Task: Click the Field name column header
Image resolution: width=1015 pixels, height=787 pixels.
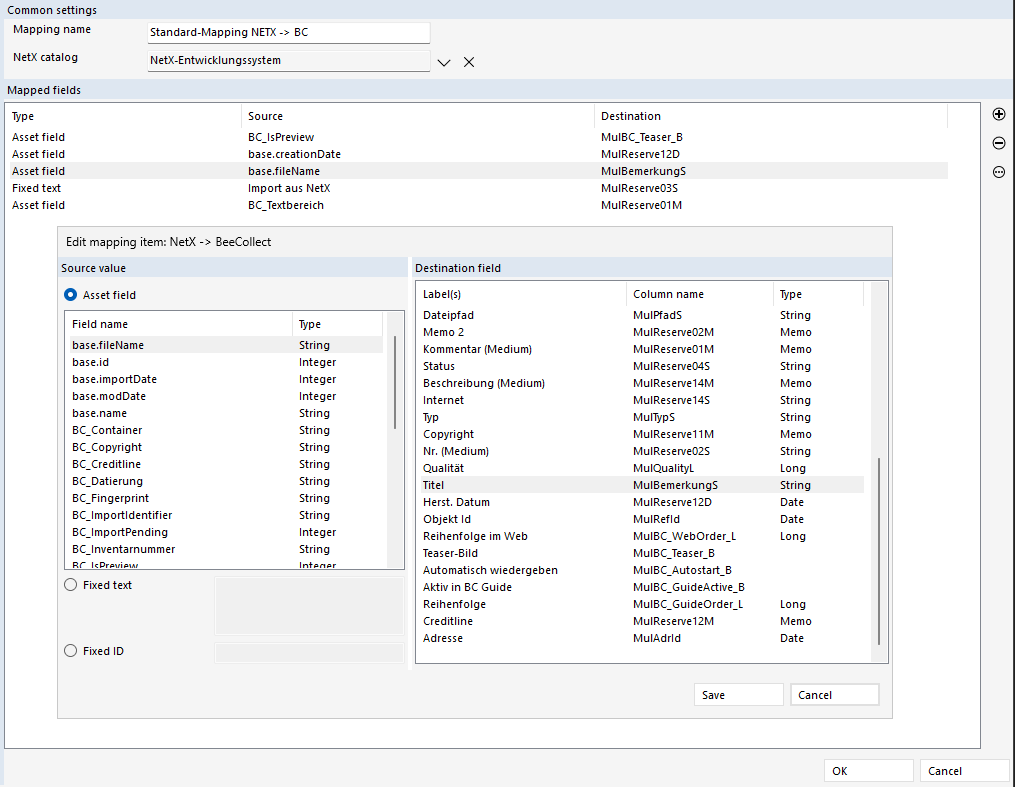Action: click(100, 324)
